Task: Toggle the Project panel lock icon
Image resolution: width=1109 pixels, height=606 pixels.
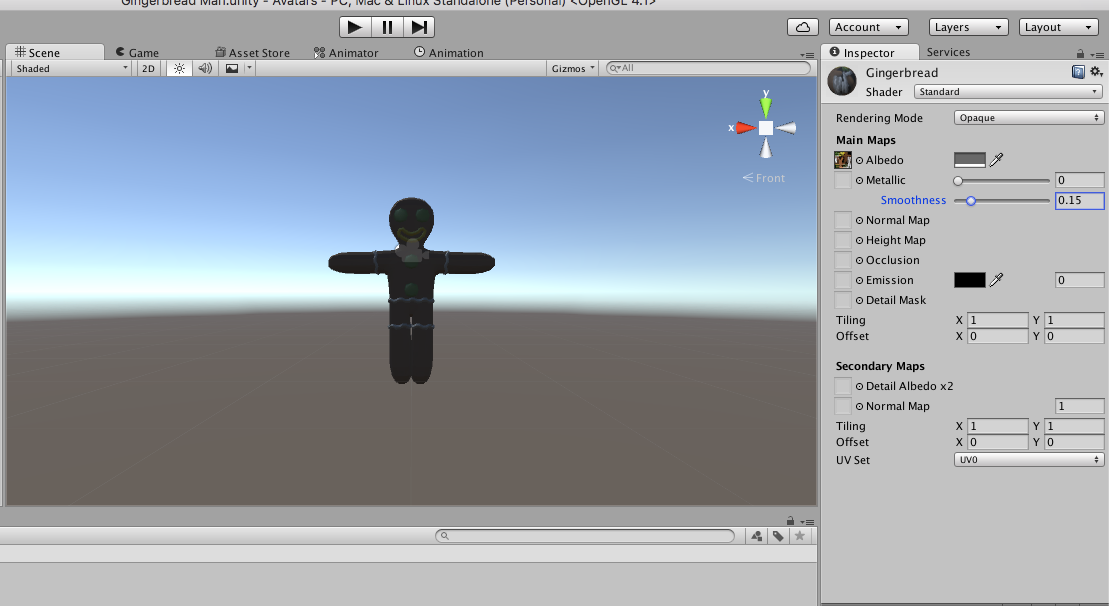Action: click(790, 521)
